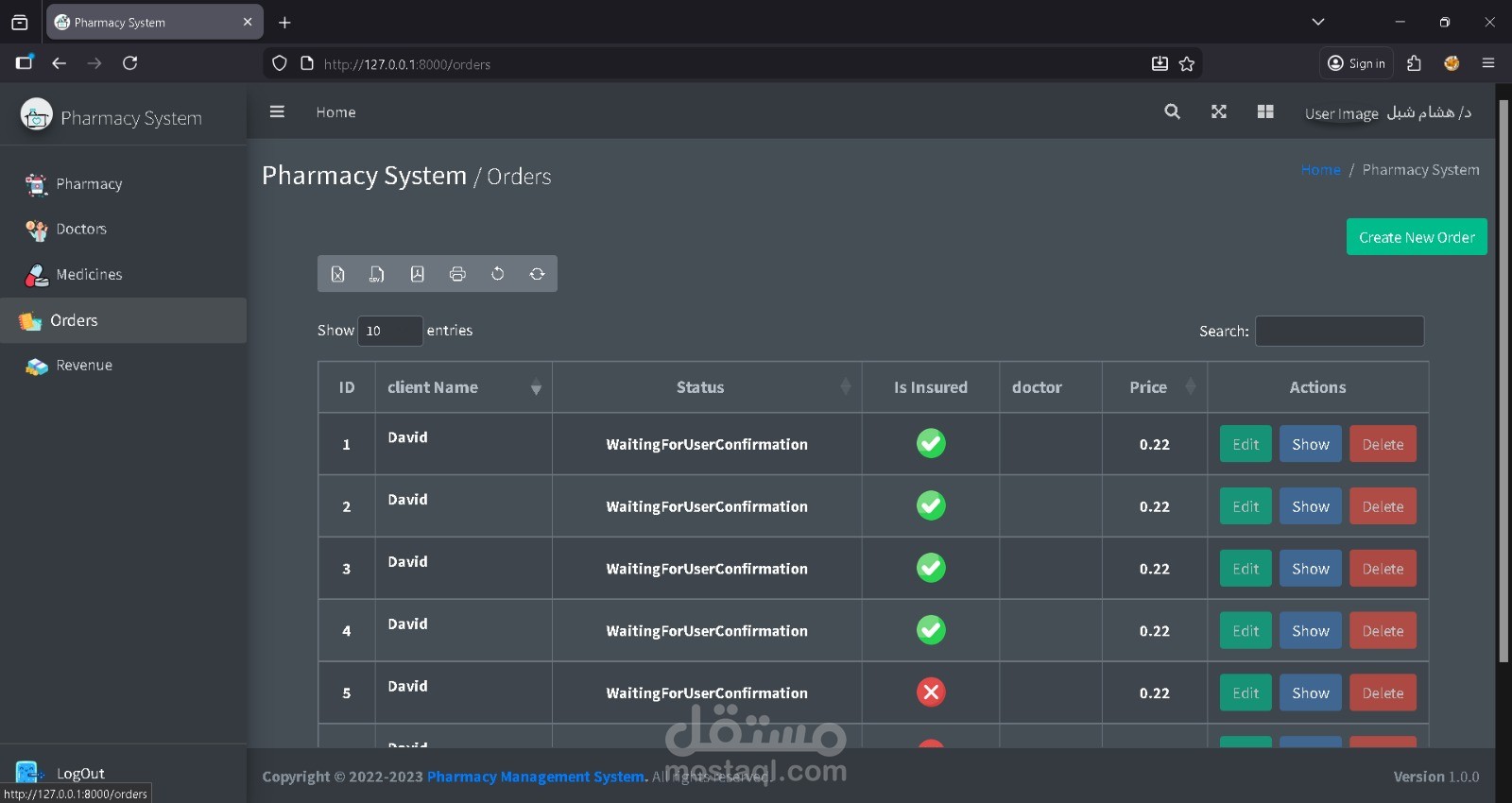Delete order 5
Viewport: 1512px width, 803px height.
point(1383,693)
